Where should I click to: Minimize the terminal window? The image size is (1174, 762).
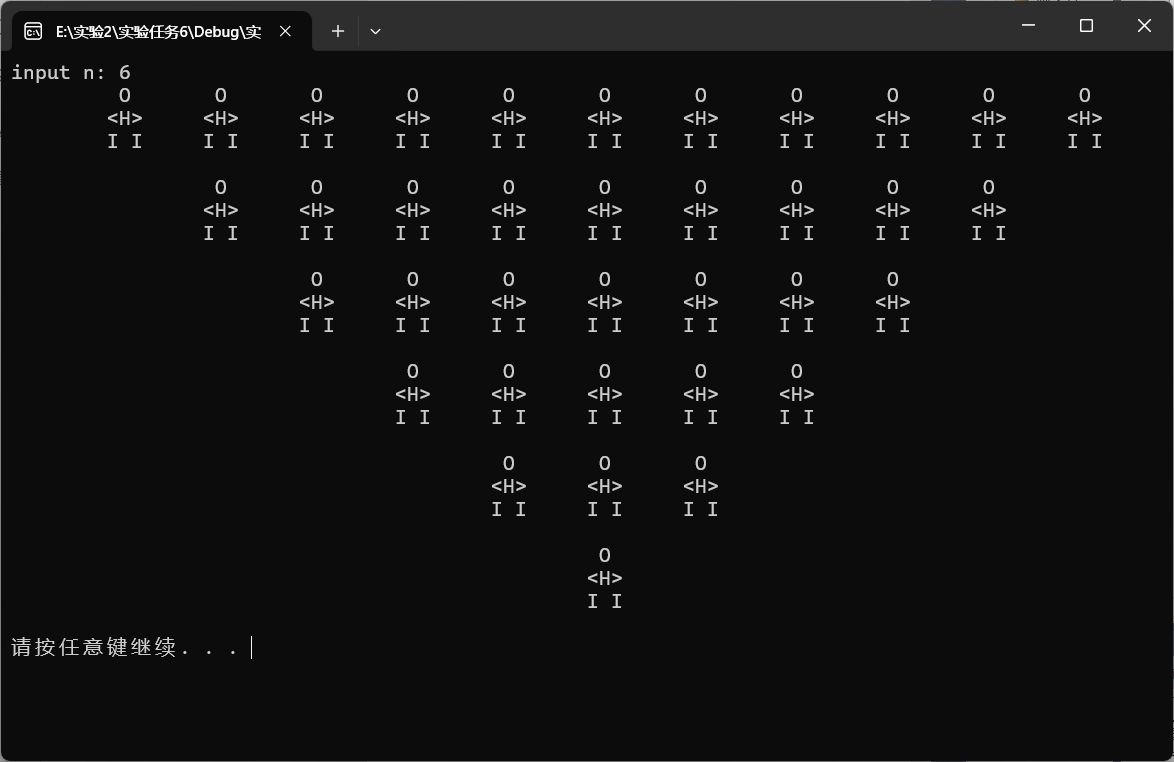coord(1029,25)
